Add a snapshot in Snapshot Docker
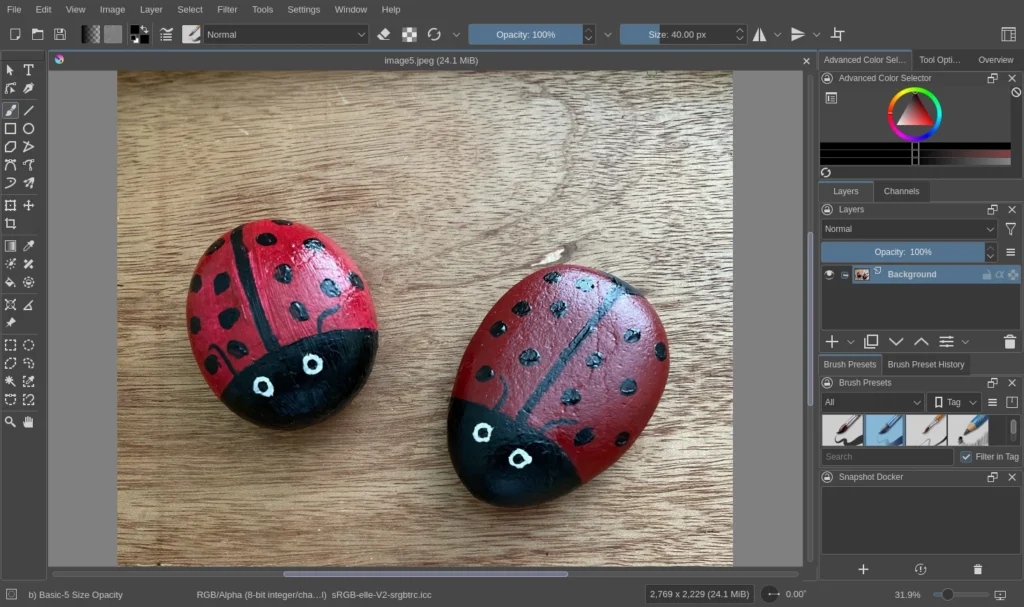The image size is (1024, 607). pos(863,570)
